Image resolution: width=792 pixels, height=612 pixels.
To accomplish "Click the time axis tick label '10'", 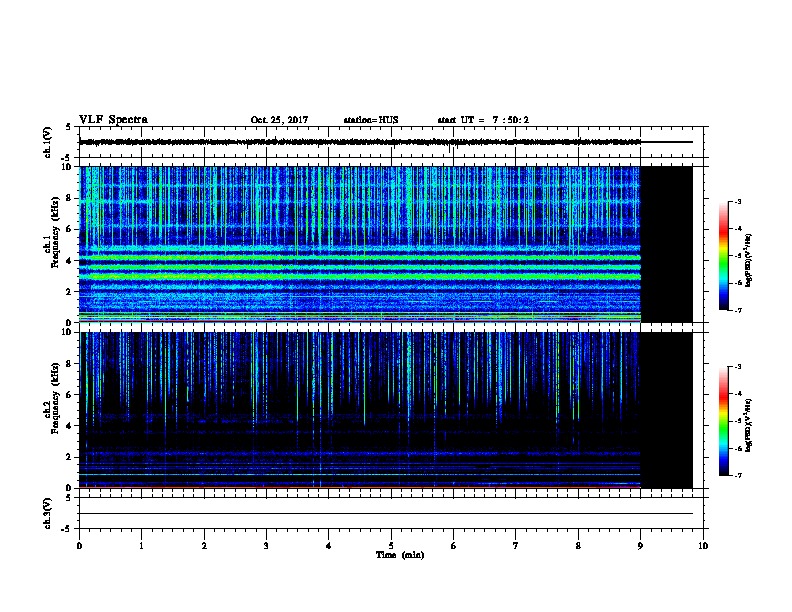I will 703,545.
